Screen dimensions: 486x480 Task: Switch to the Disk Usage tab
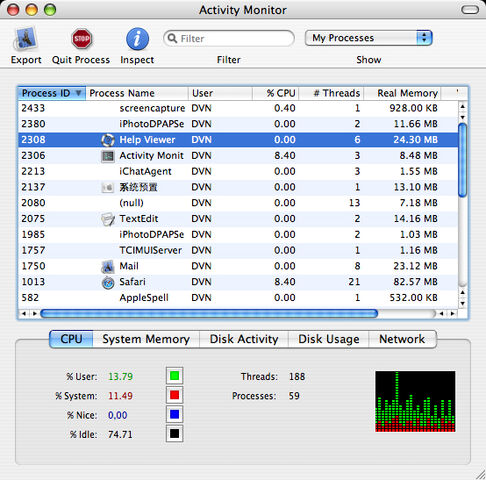coord(329,339)
